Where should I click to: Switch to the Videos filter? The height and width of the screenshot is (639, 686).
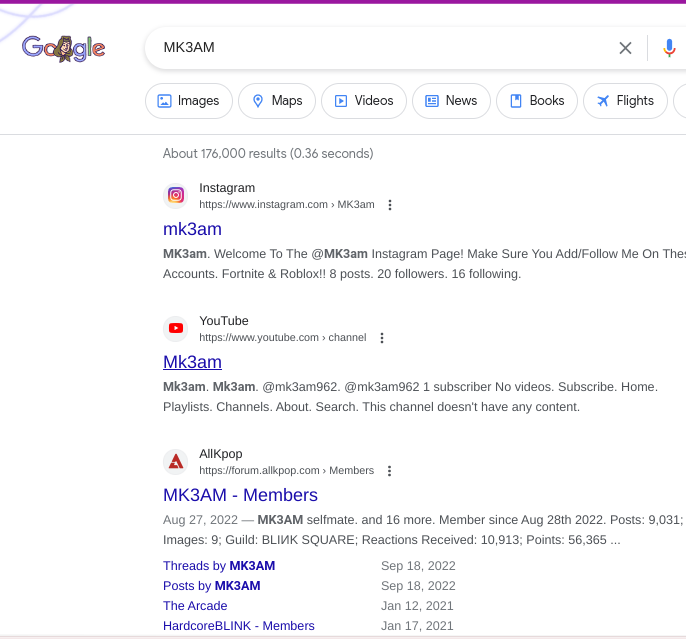coord(364,101)
